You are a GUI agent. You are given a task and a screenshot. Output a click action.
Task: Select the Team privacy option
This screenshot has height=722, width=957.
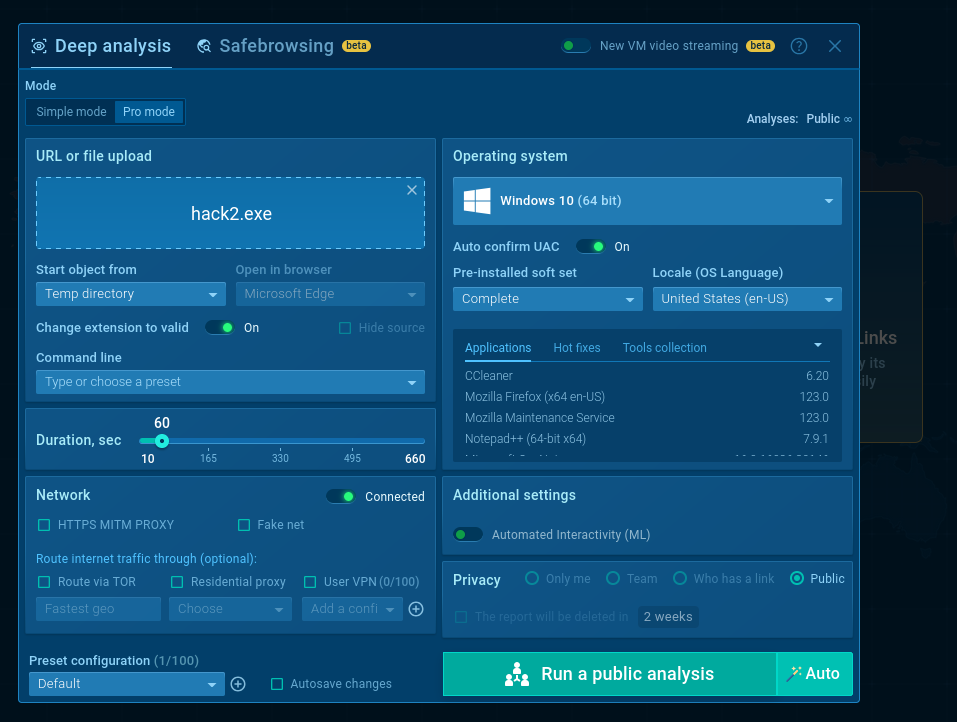click(x=613, y=578)
